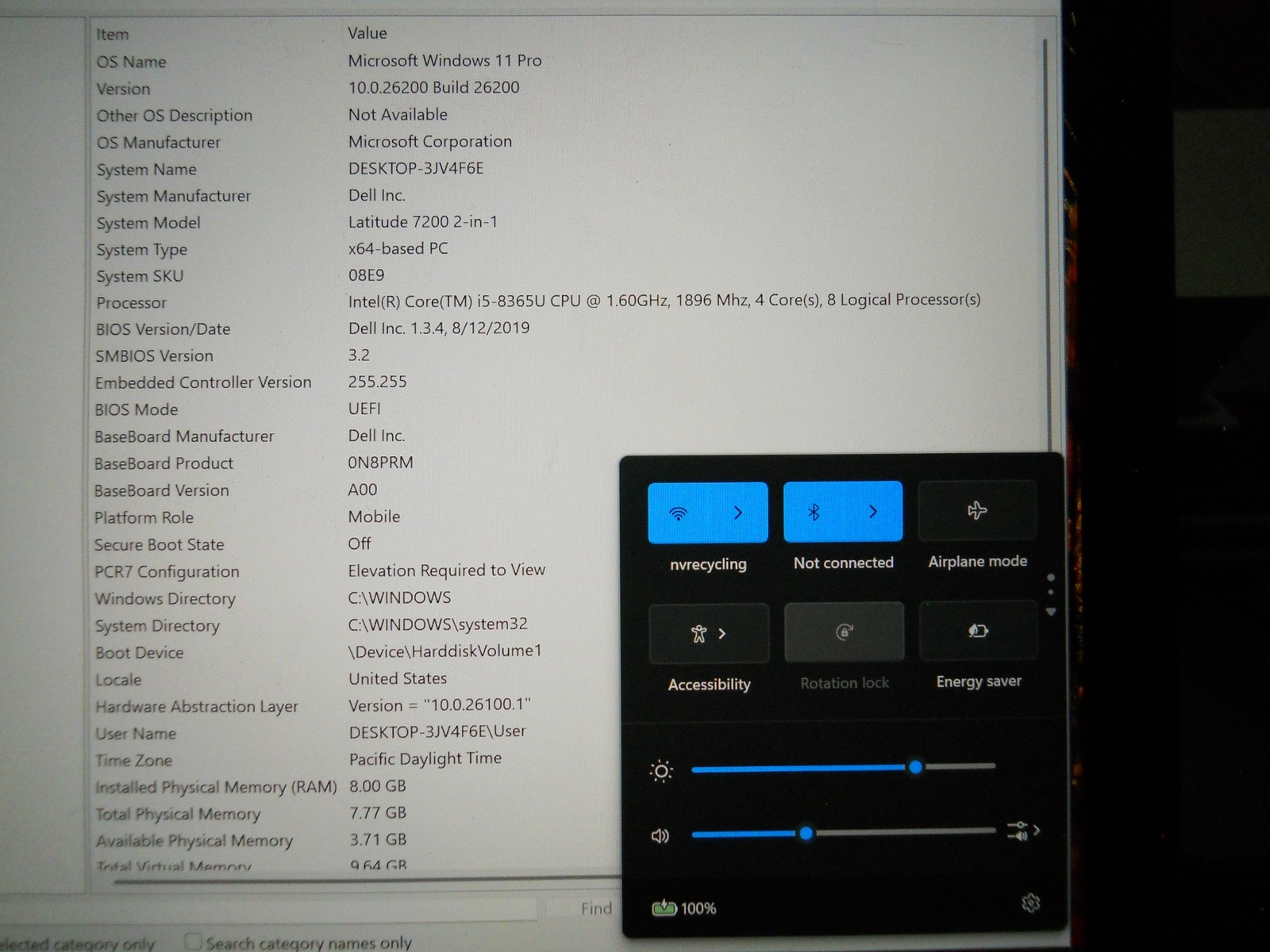Select the User Name row

(x=136, y=734)
